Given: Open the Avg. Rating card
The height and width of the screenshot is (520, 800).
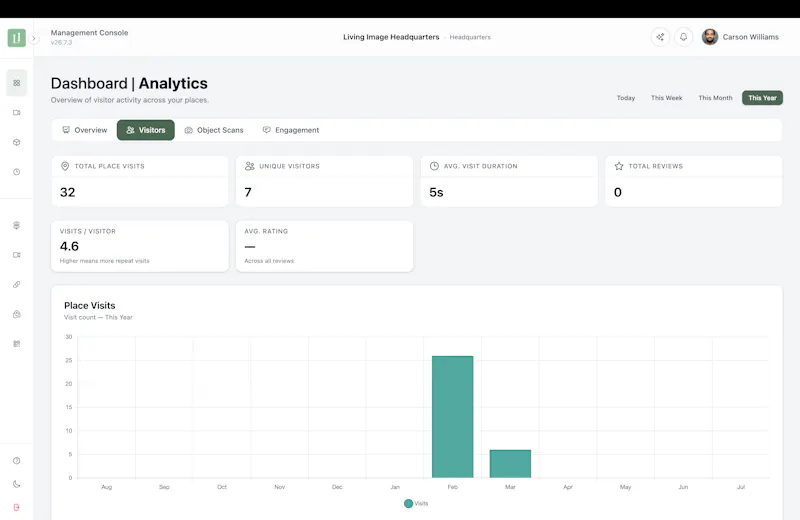Looking at the screenshot, I should tap(324, 246).
